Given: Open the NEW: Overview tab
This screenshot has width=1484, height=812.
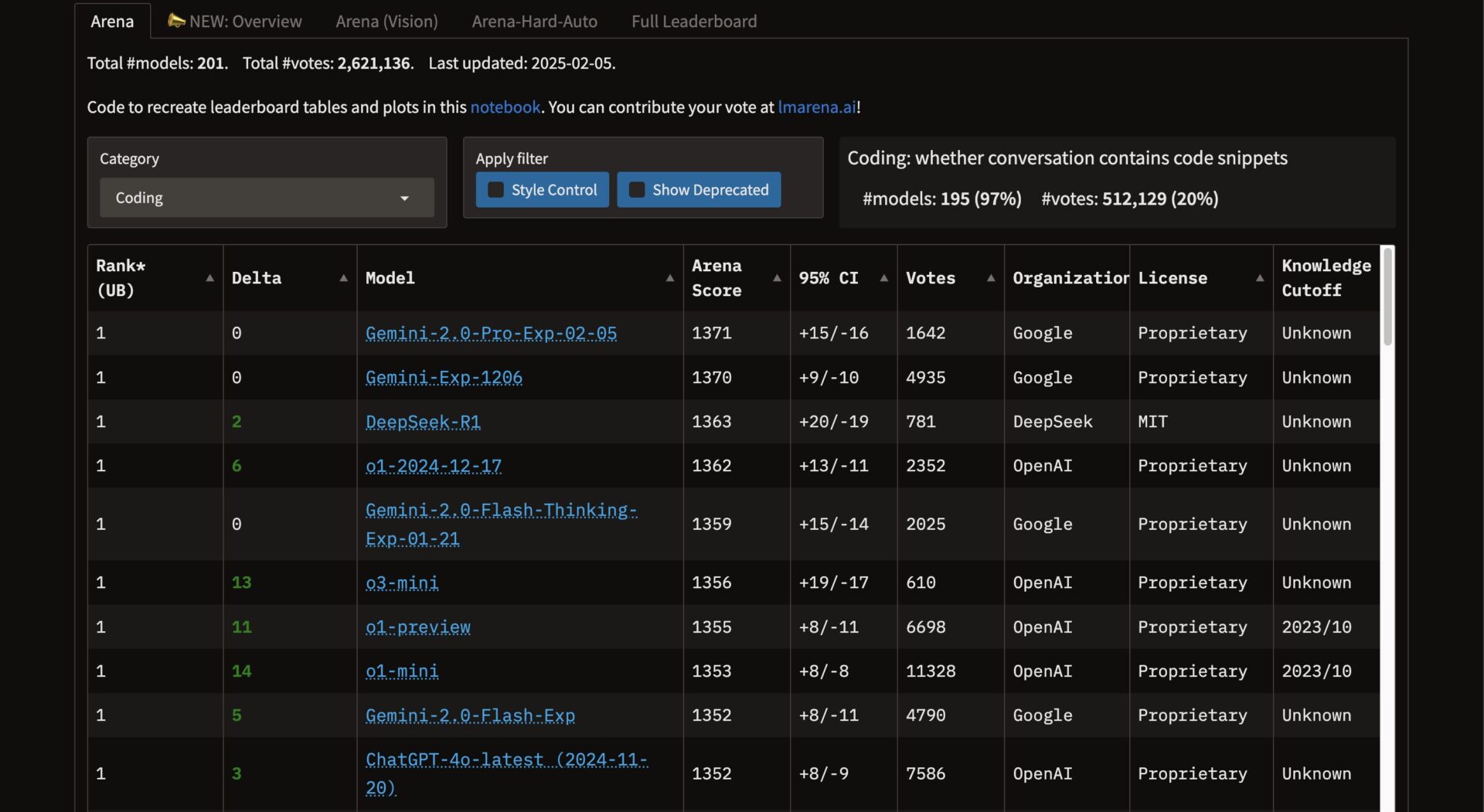Looking at the screenshot, I should 235,22.
